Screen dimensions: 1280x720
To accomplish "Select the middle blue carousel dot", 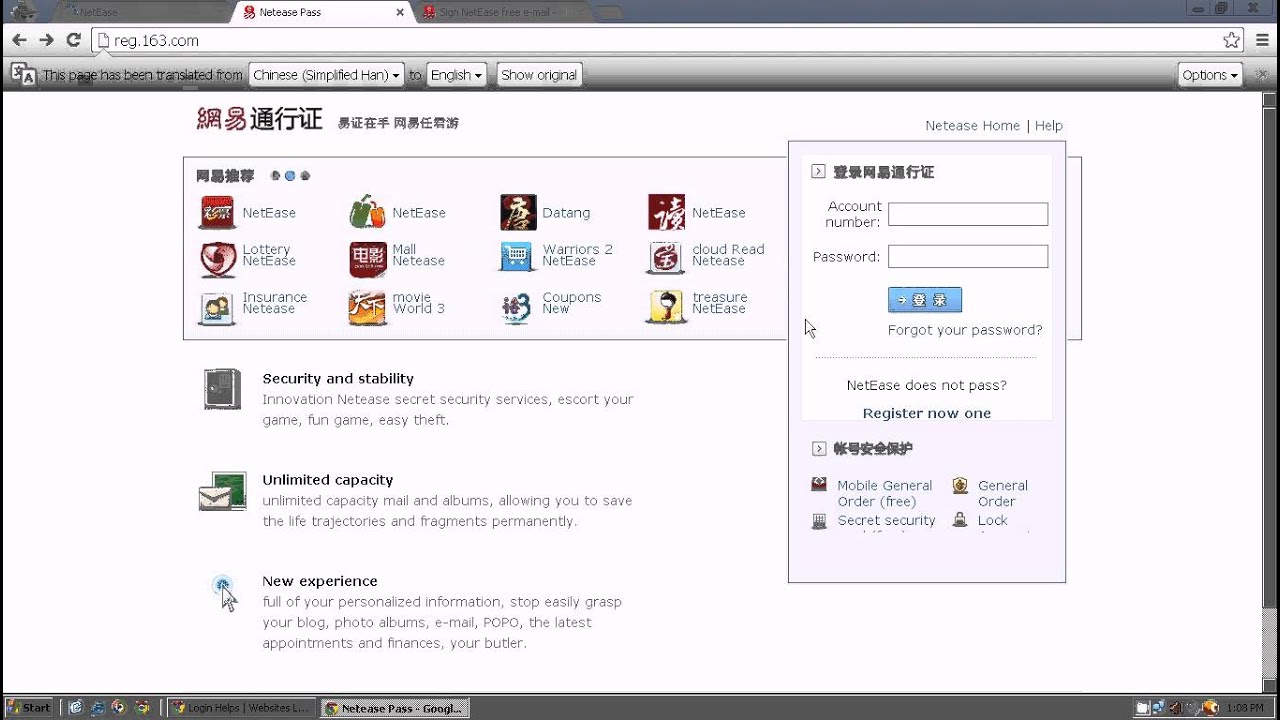I will [290, 176].
